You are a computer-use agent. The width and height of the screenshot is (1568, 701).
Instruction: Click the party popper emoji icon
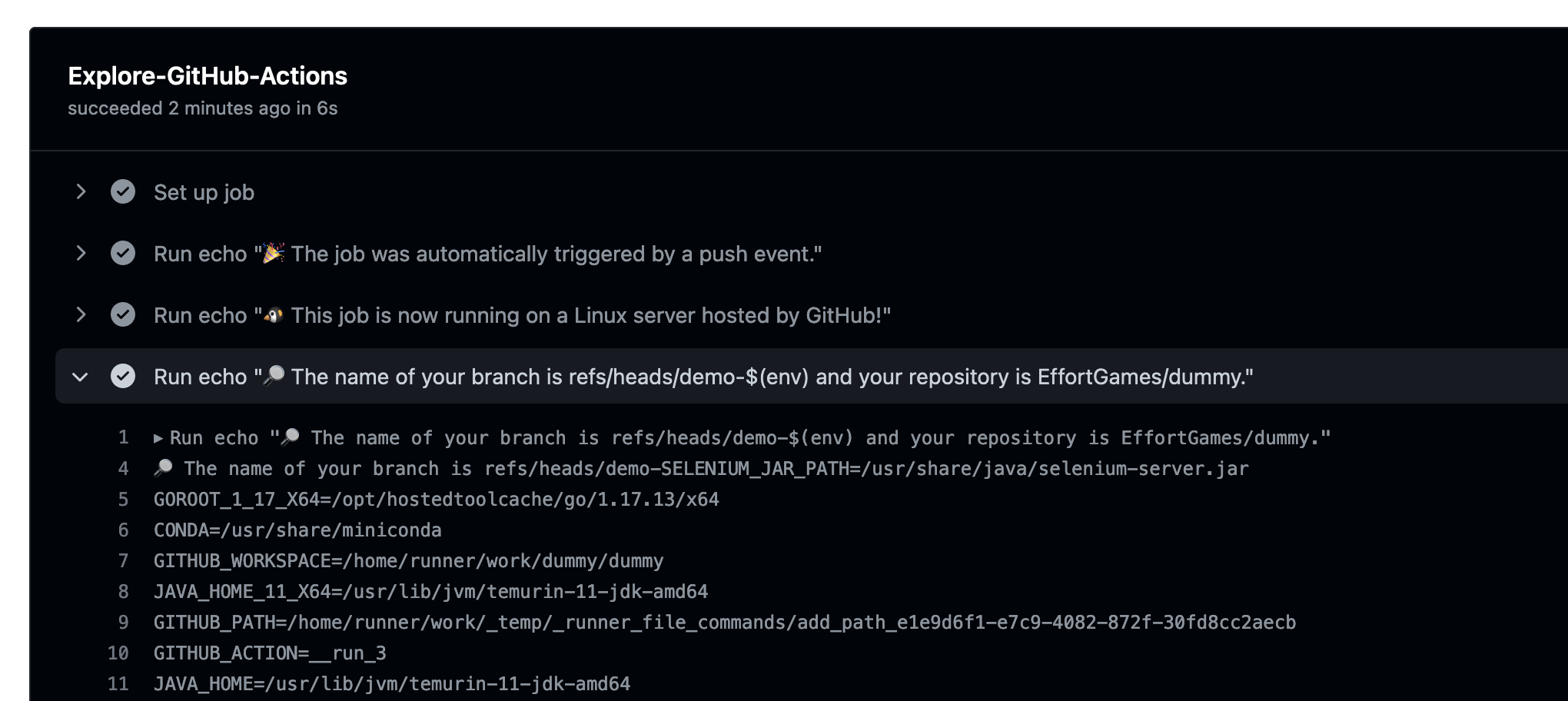coord(274,253)
